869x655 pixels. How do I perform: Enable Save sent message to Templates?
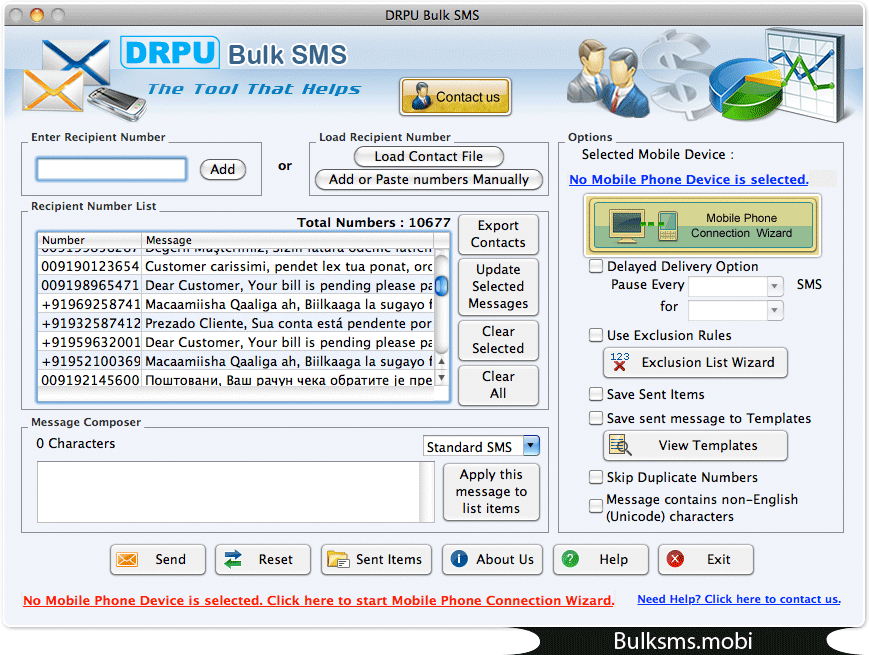(596, 418)
